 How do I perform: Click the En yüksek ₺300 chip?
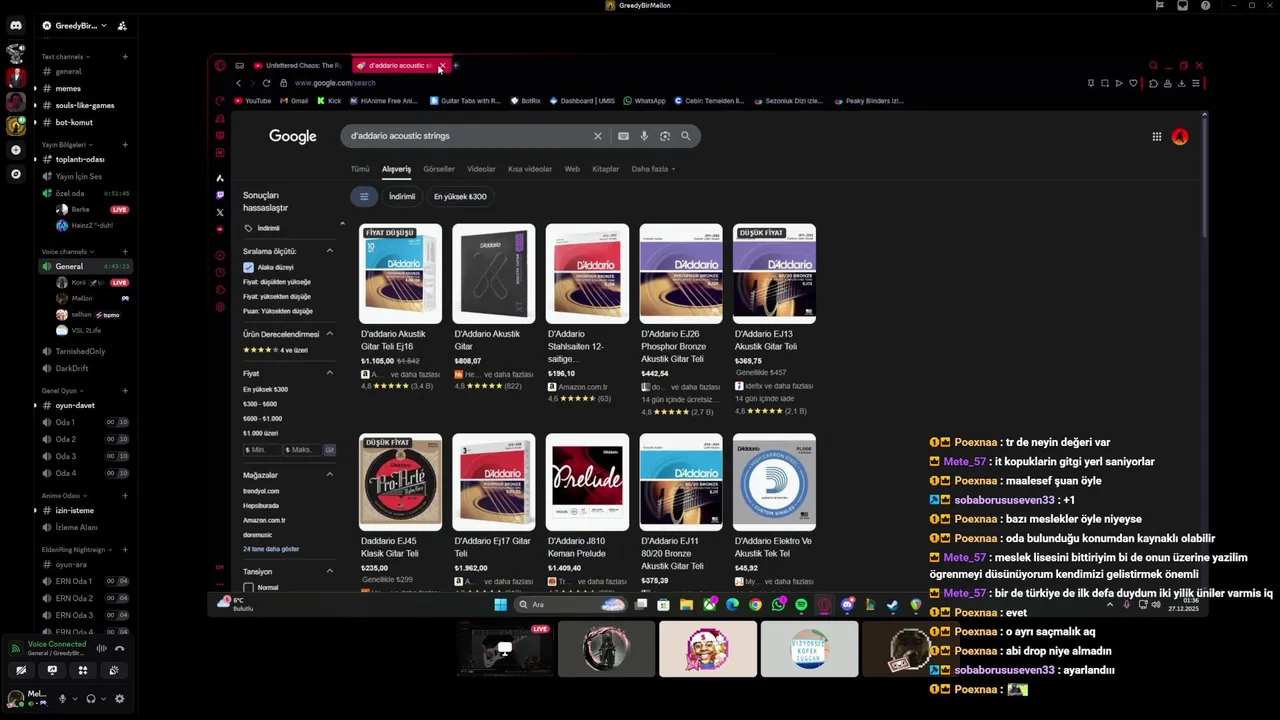460,197
